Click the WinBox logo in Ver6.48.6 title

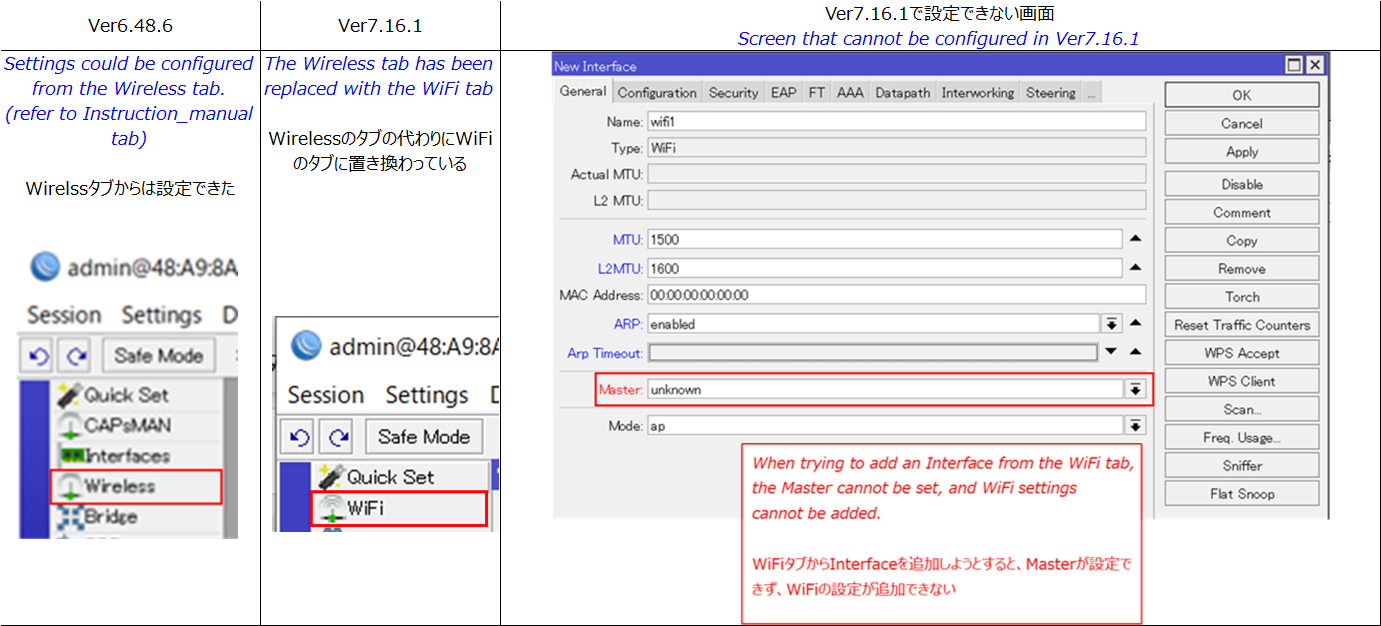tap(45, 267)
